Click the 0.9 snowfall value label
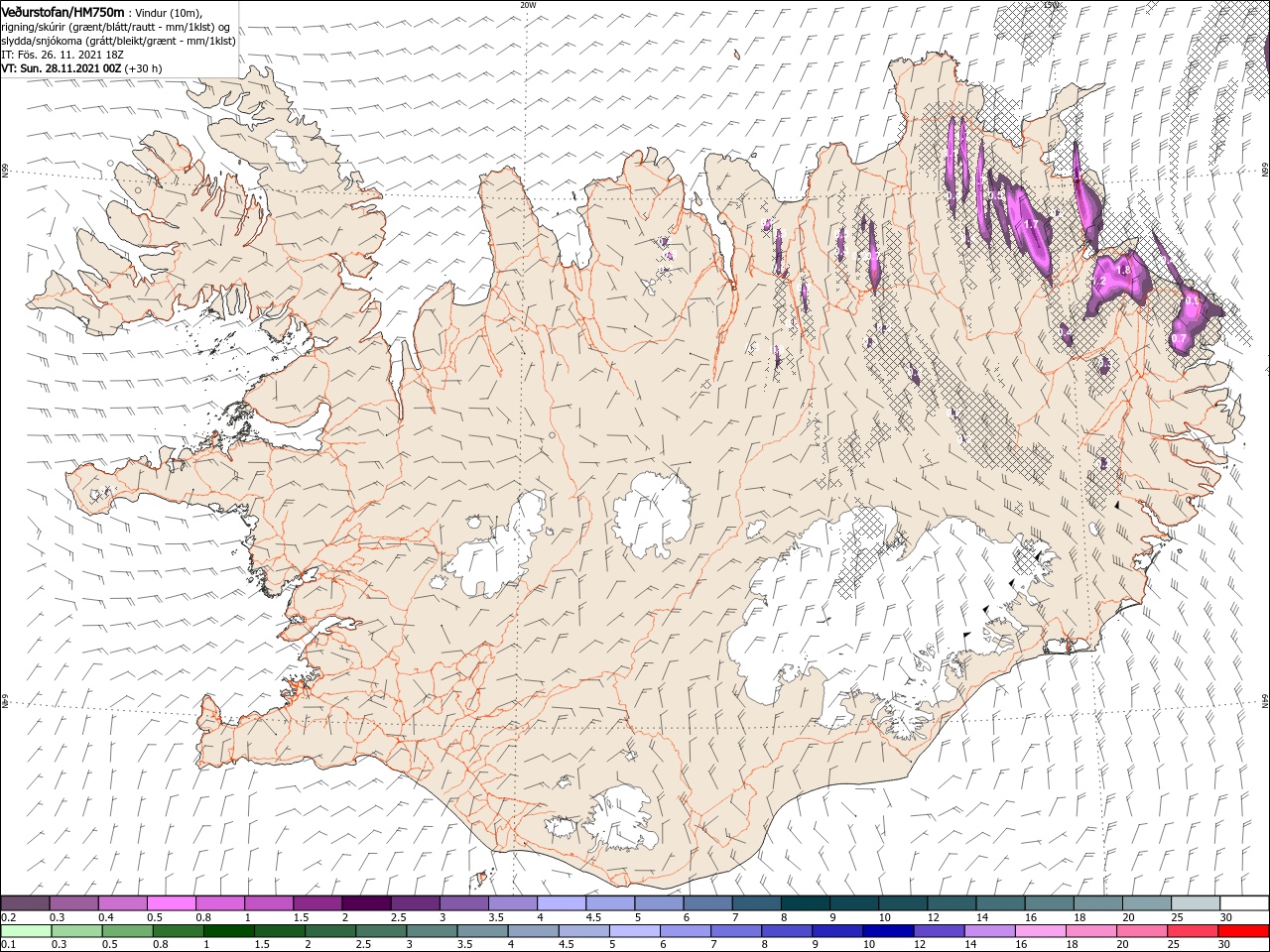 click(1193, 299)
